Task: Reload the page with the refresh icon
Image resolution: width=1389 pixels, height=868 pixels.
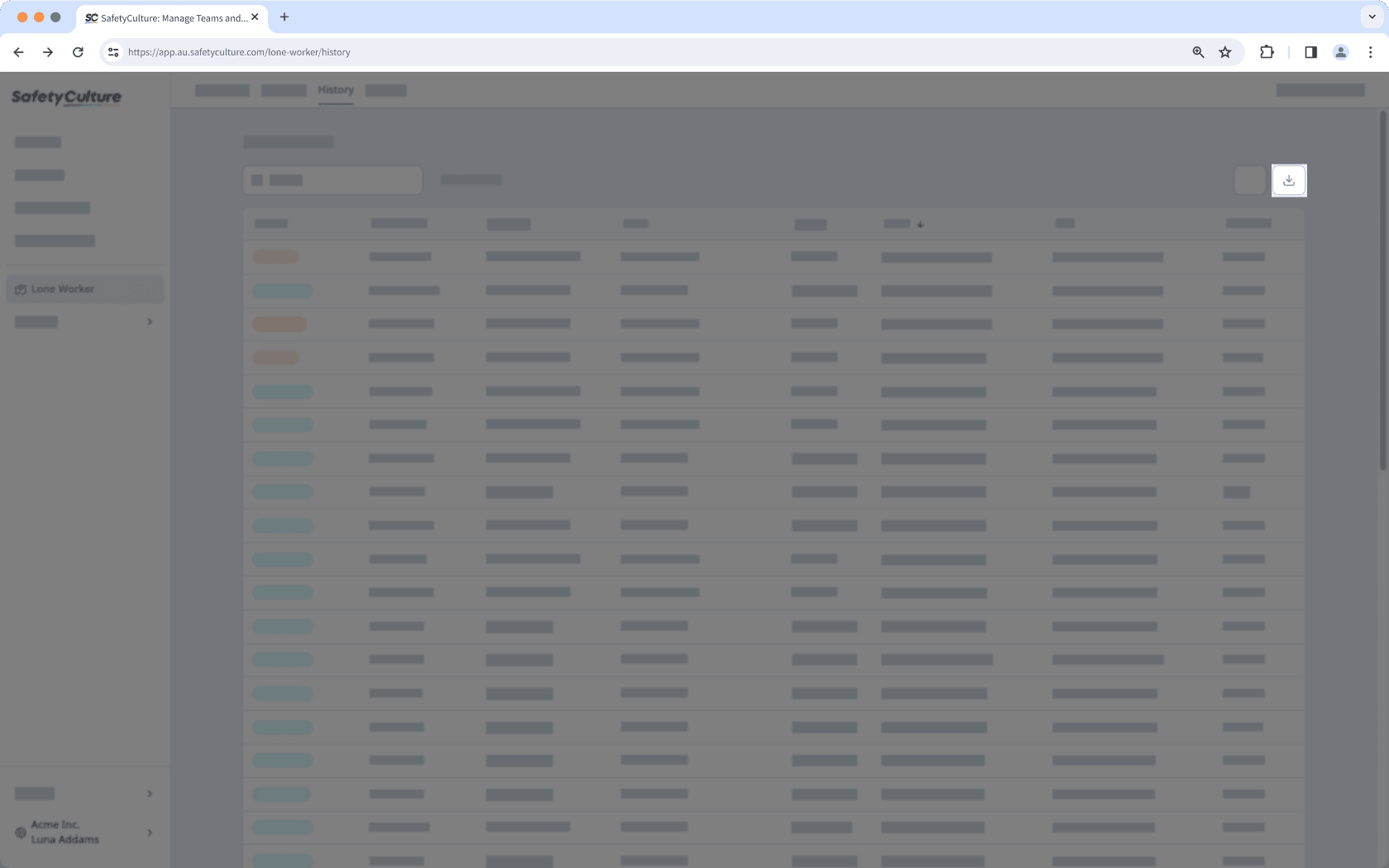Action: [78, 51]
